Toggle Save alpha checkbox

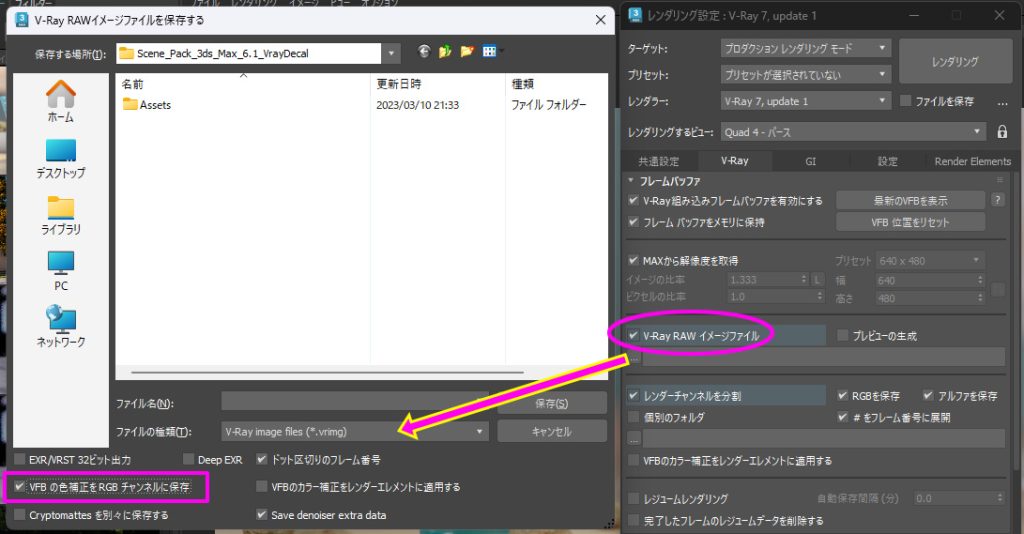coord(928,396)
